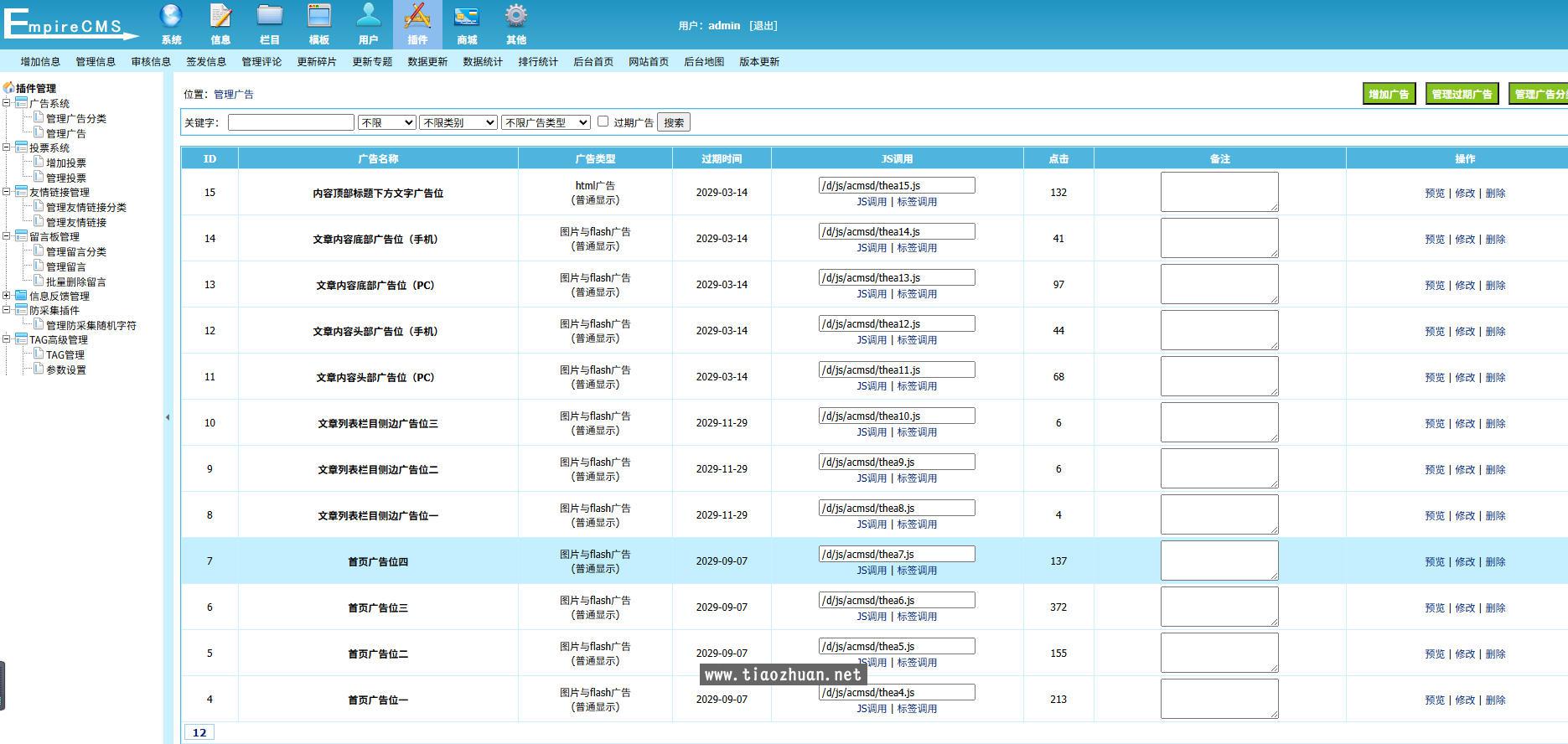Select the 栏目 folder icon
The image size is (1568, 744).
coord(269,17)
